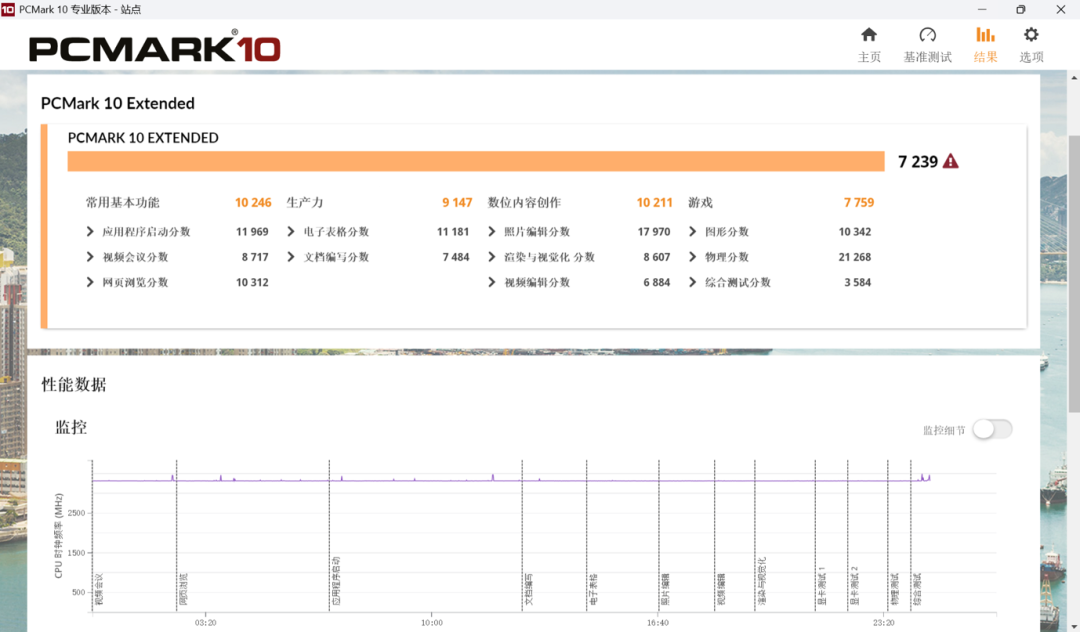The height and width of the screenshot is (632, 1080).
Task: Click the 物理分数 value 21 268
Action: 855,257
